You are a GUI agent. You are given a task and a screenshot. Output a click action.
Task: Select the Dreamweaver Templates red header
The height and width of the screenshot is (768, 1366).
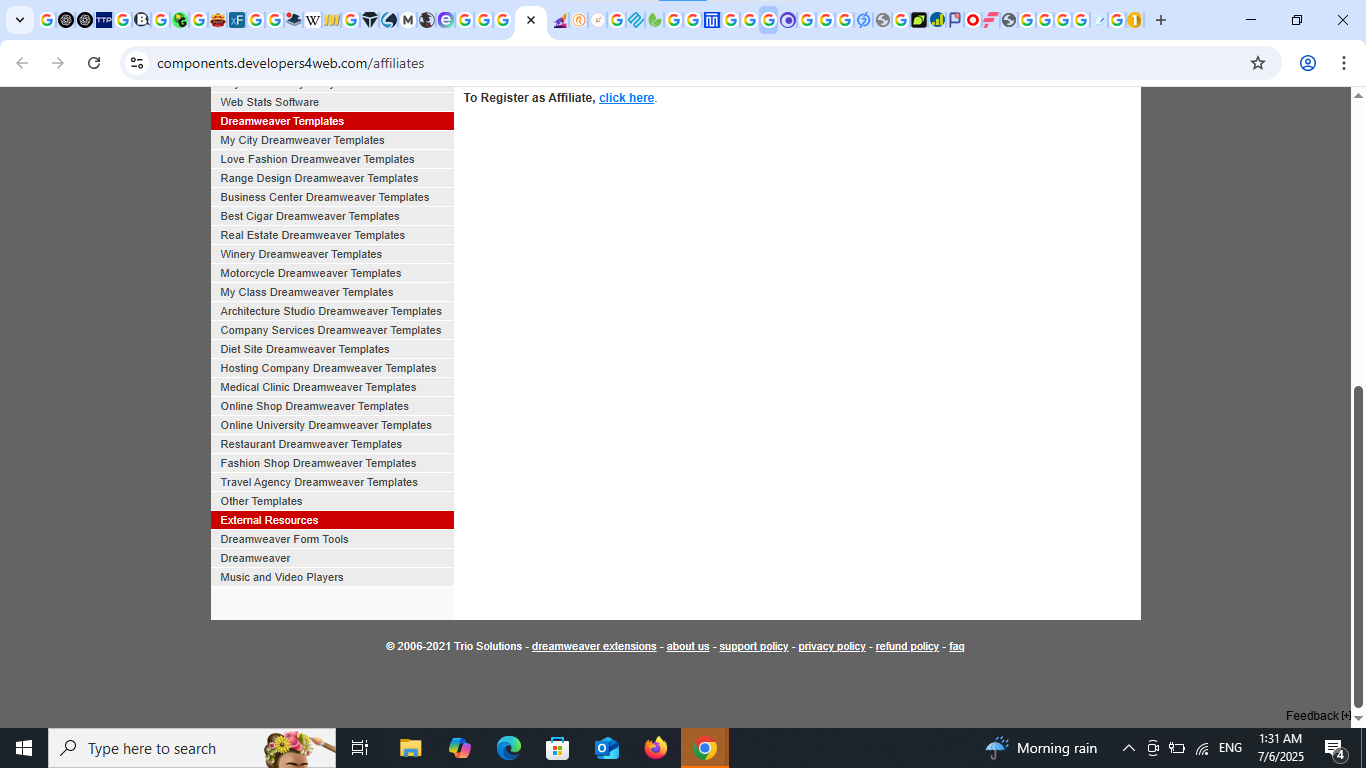click(332, 121)
